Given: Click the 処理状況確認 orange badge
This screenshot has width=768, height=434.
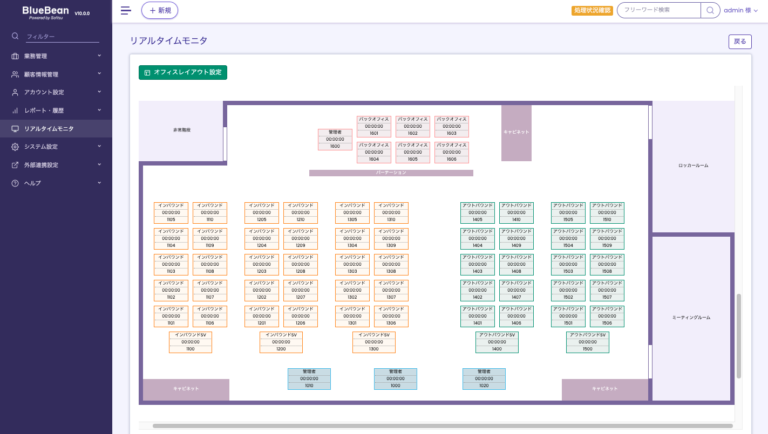Looking at the screenshot, I should (591, 10).
